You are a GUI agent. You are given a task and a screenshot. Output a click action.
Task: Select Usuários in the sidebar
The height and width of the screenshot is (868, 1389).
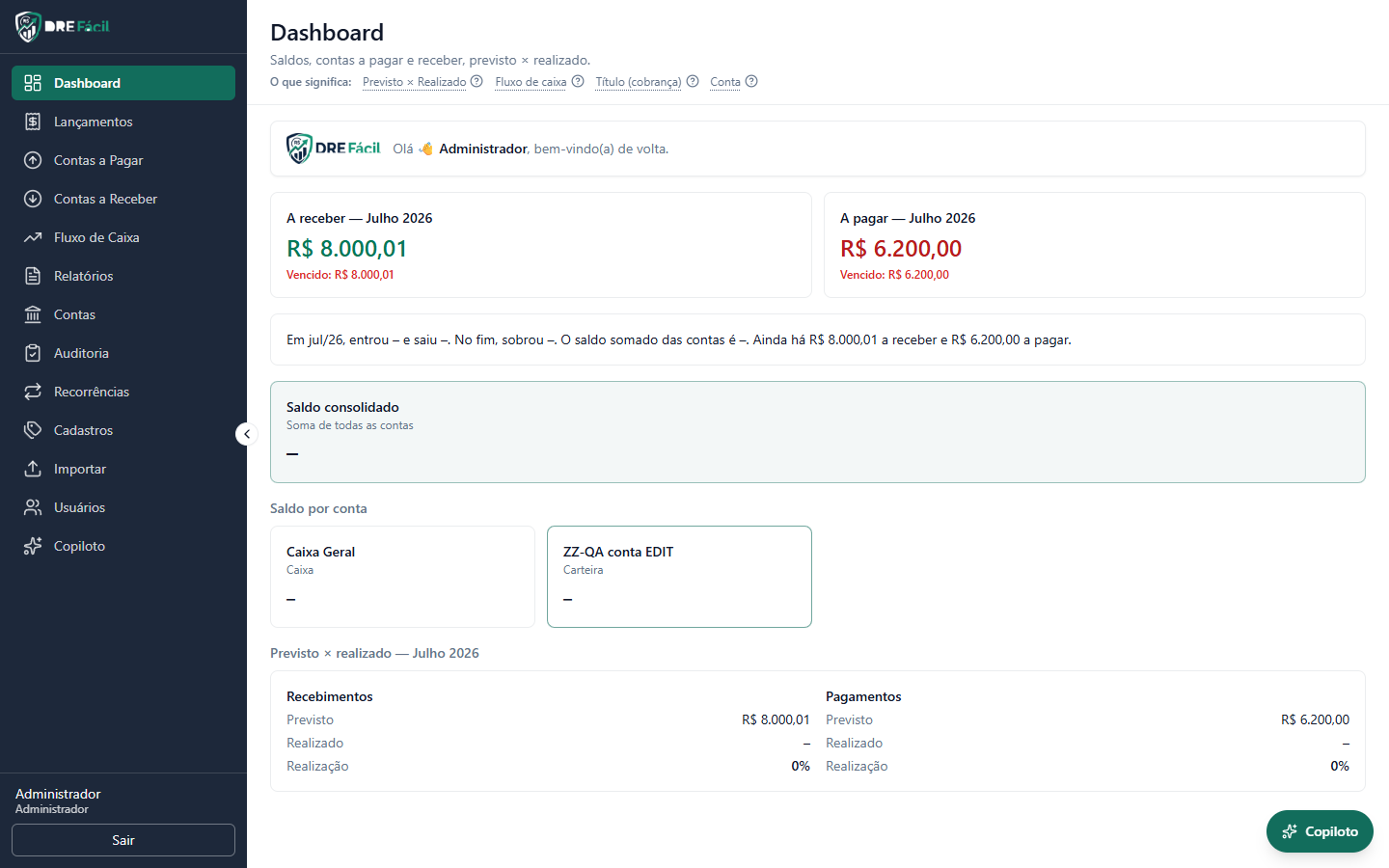pyautogui.click(x=123, y=507)
